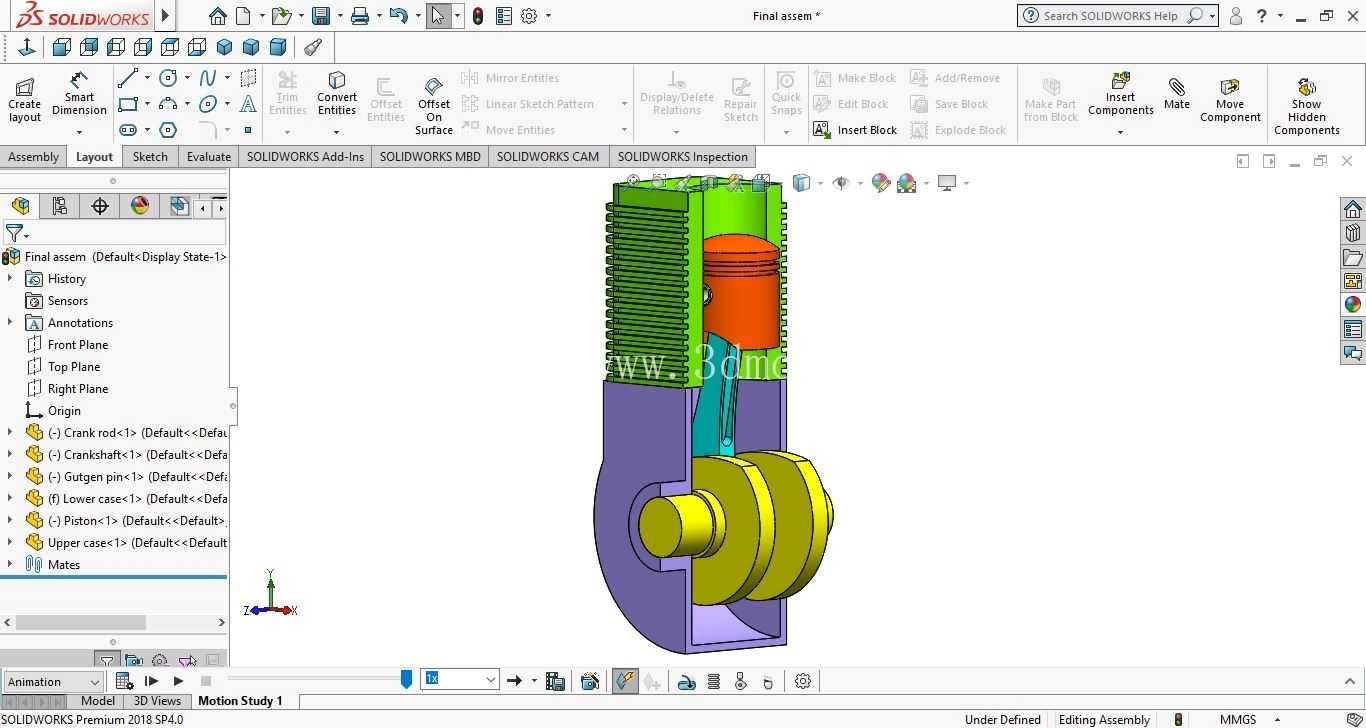Viewport: 1366px width, 728px height.
Task: Switch to the Model bottom tab
Action: tap(98, 701)
